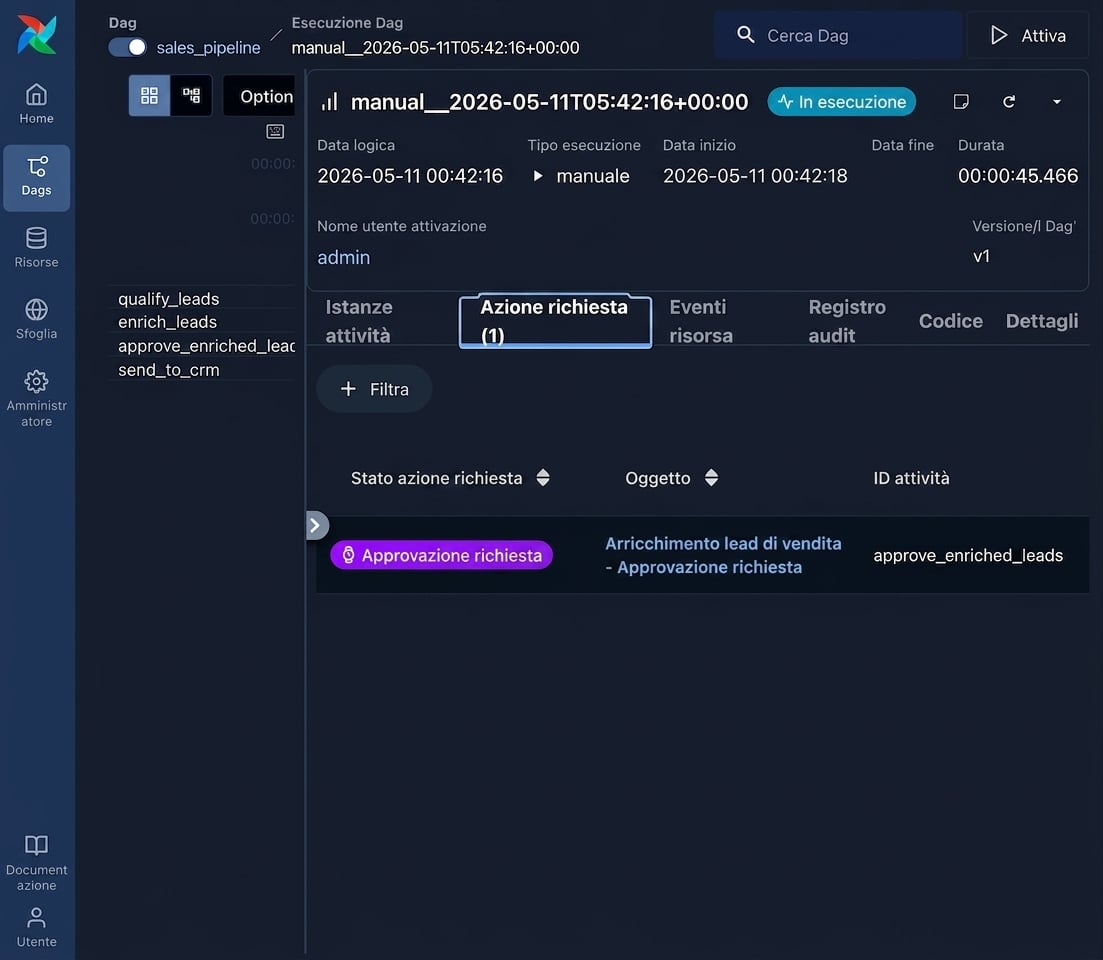
Task: Open the Codice tab
Action: [950, 321]
